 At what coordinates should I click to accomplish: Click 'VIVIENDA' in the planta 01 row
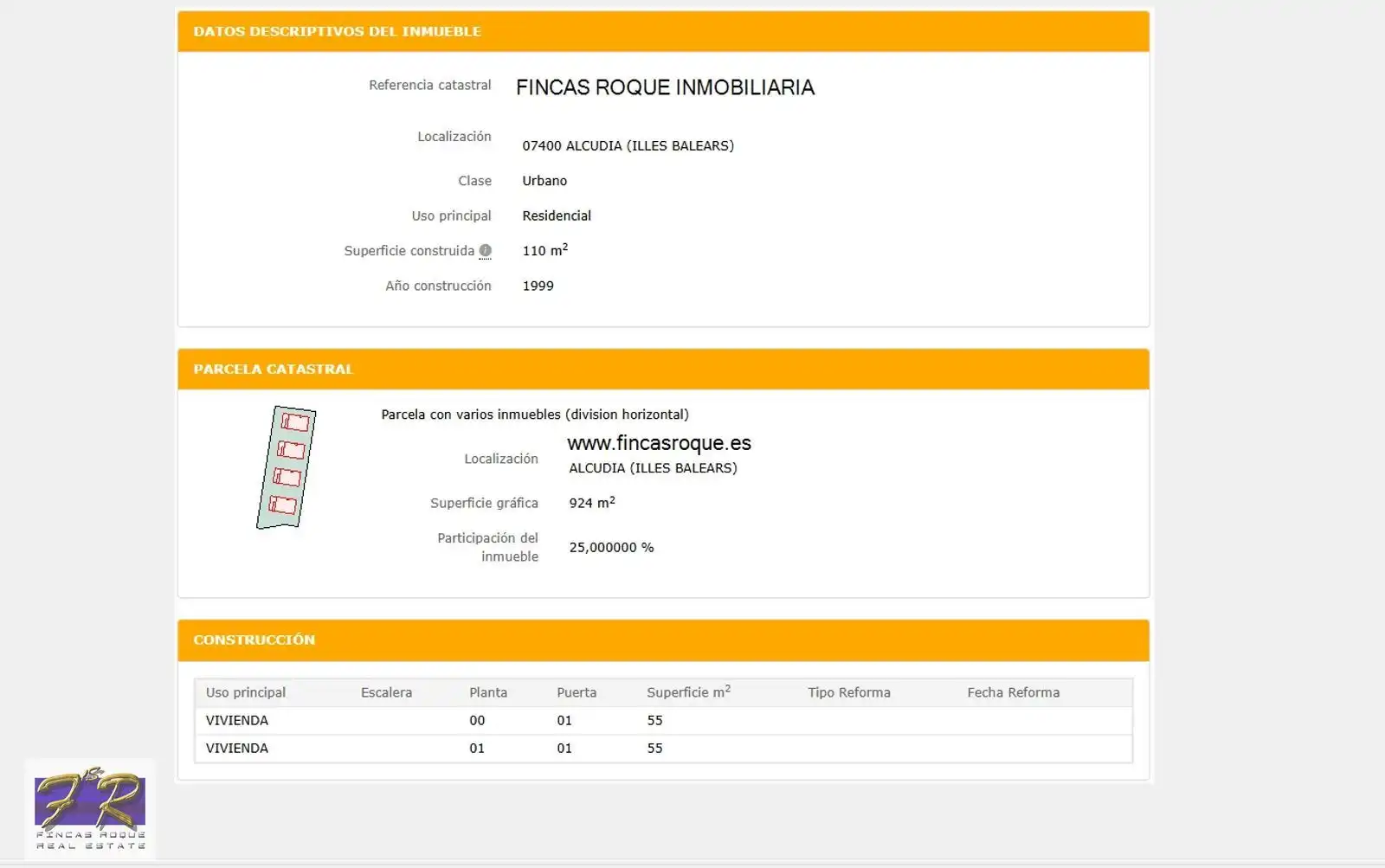click(236, 749)
